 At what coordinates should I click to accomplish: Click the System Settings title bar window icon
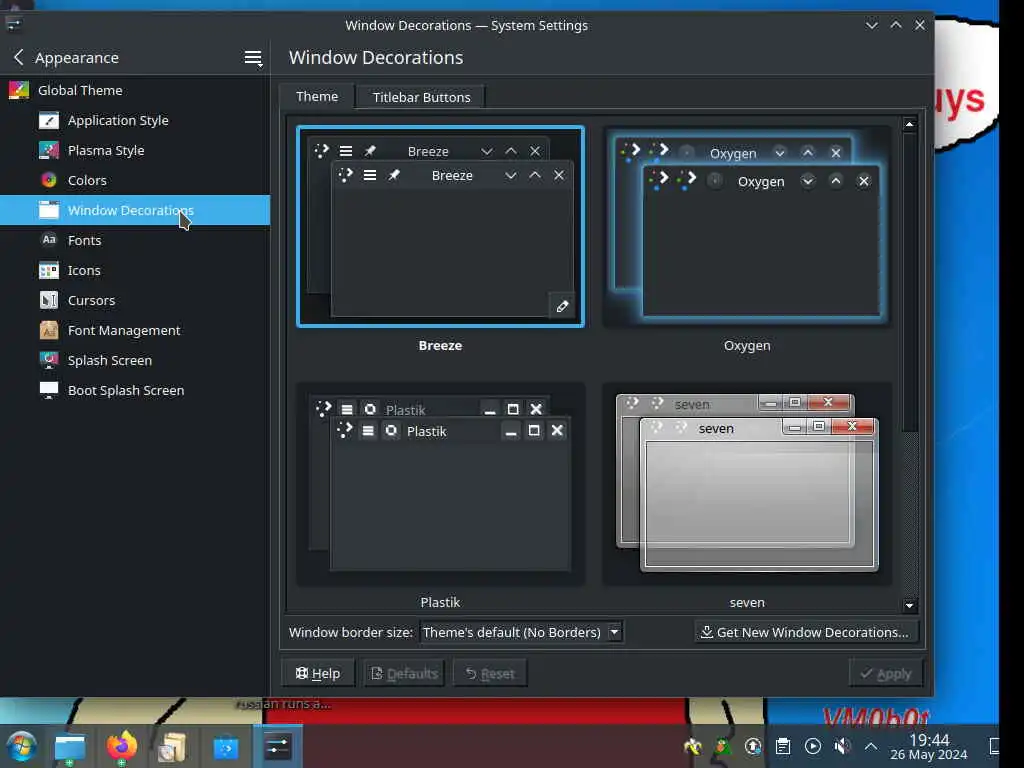click(13, 25)
